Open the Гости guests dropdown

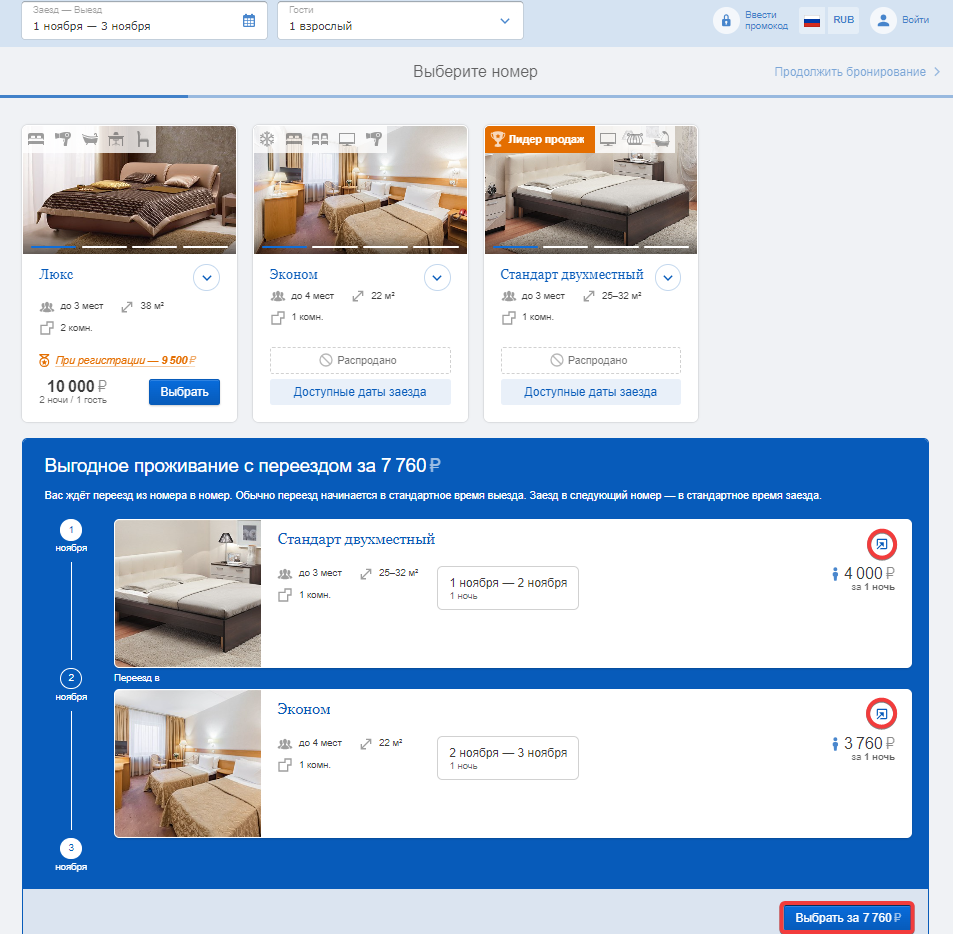tap(400, 21)
